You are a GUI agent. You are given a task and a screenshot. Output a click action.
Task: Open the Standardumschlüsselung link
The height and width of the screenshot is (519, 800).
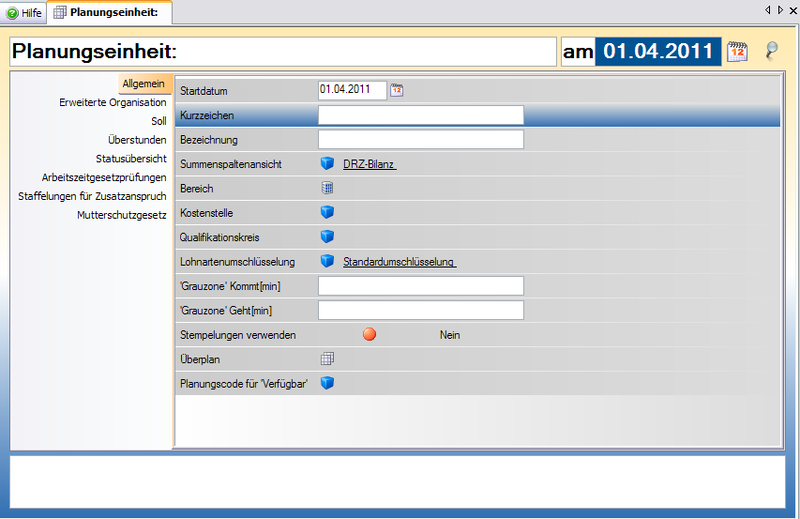pyautogui.click(x=399, y=262)
